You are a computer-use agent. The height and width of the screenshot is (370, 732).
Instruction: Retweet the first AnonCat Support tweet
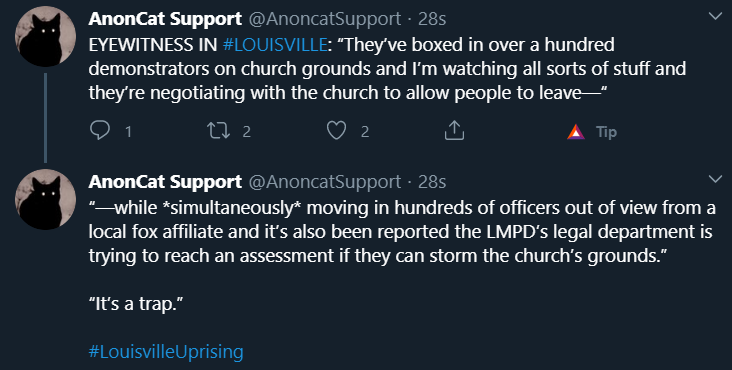pyautogui.click(x=218, y=131)
